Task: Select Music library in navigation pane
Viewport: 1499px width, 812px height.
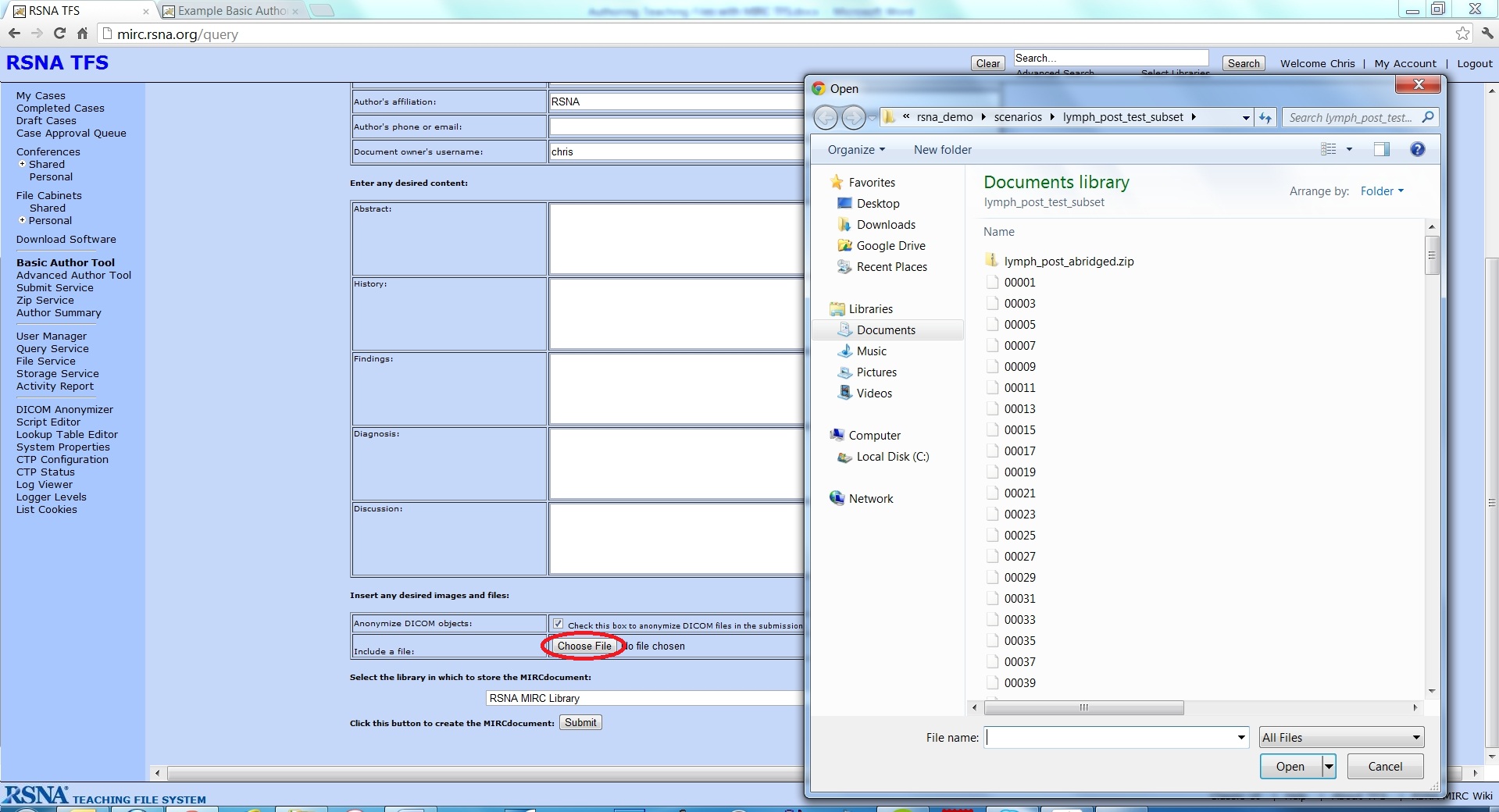Action: click(x=871, y=351)
